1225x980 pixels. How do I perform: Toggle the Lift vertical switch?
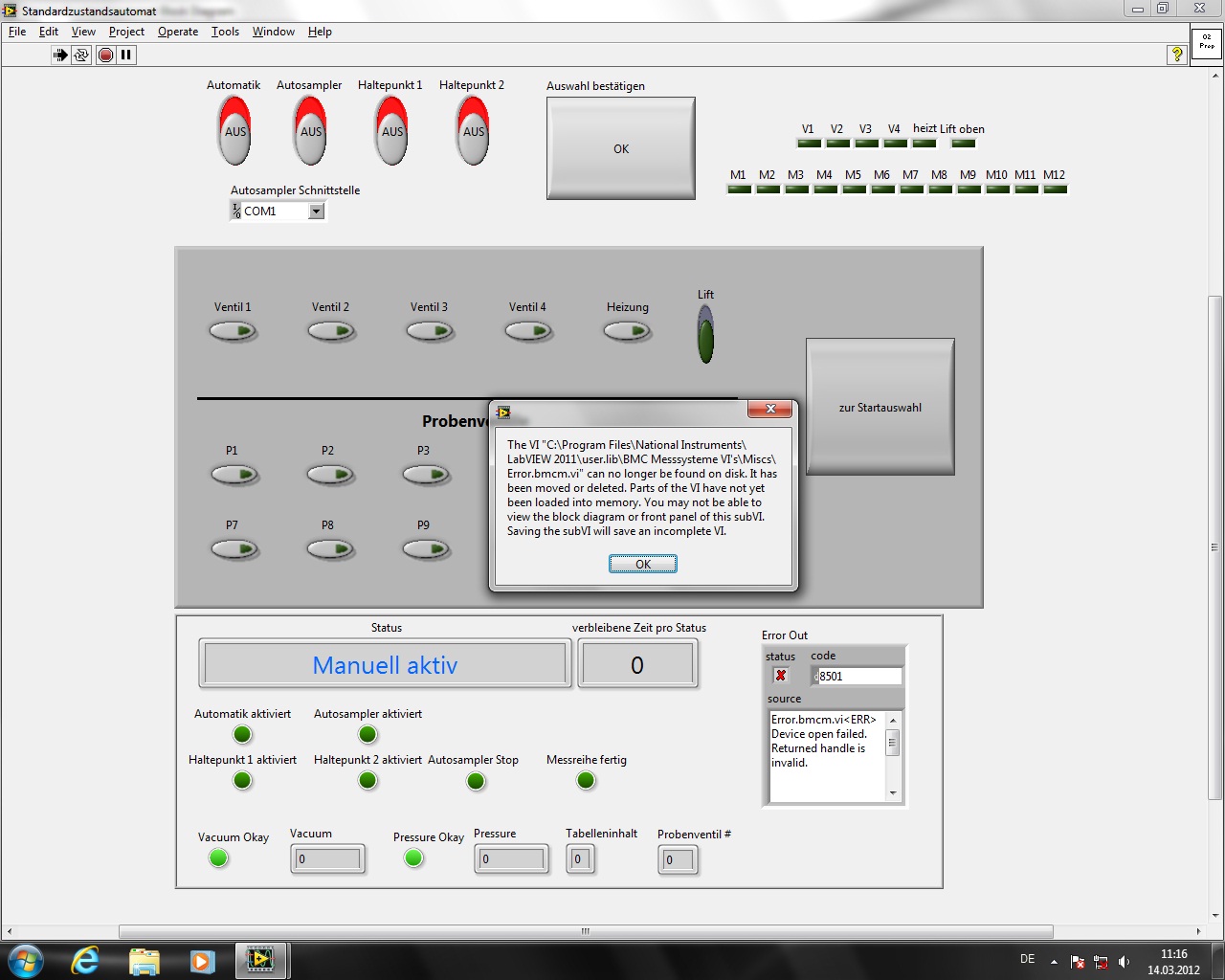pos(705,335)
